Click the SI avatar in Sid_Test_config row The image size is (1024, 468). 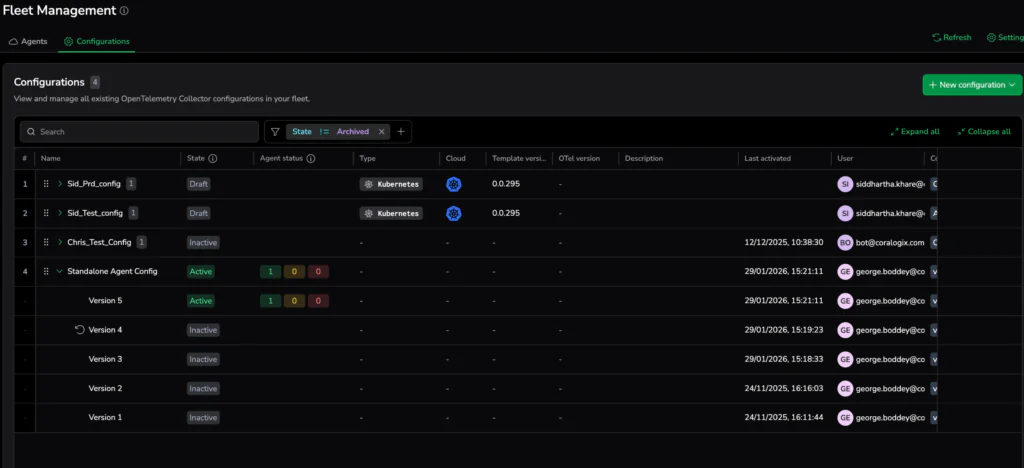(845, 213)
